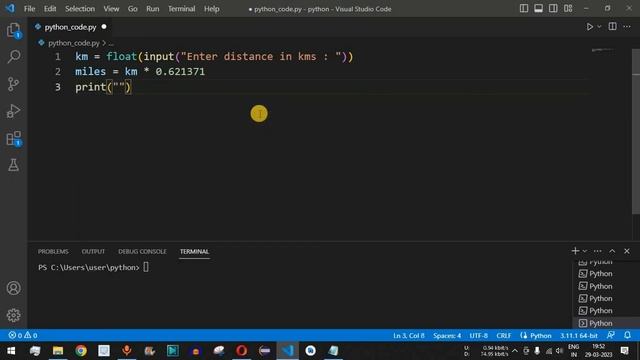Switch to the Debug Console tab
Screen dimensions: 640x360
(x=142, y=251)
